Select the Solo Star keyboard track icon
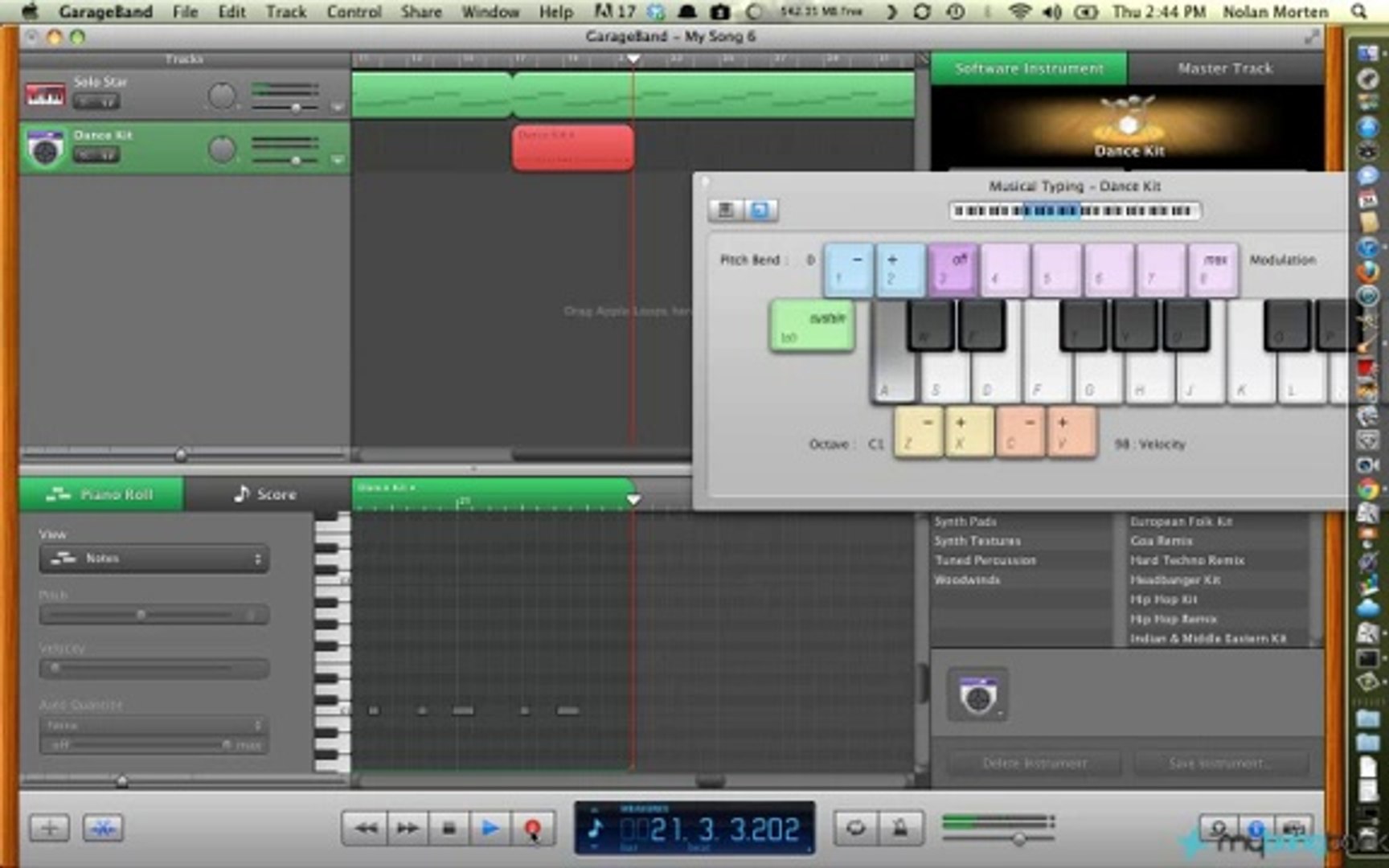Screen dimensions: 1389x868 [x=46, y=95]
